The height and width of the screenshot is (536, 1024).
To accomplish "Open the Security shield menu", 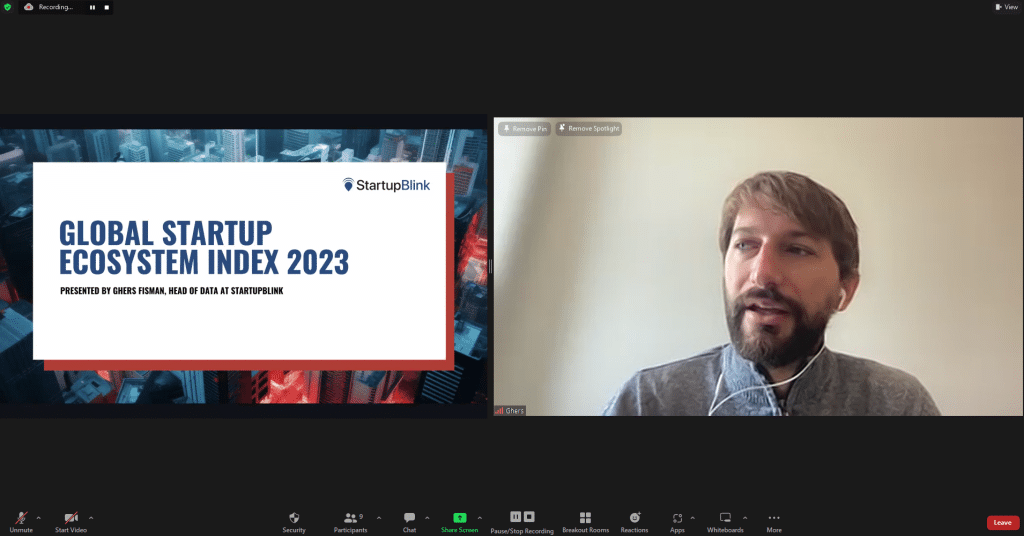I will 294,522.
